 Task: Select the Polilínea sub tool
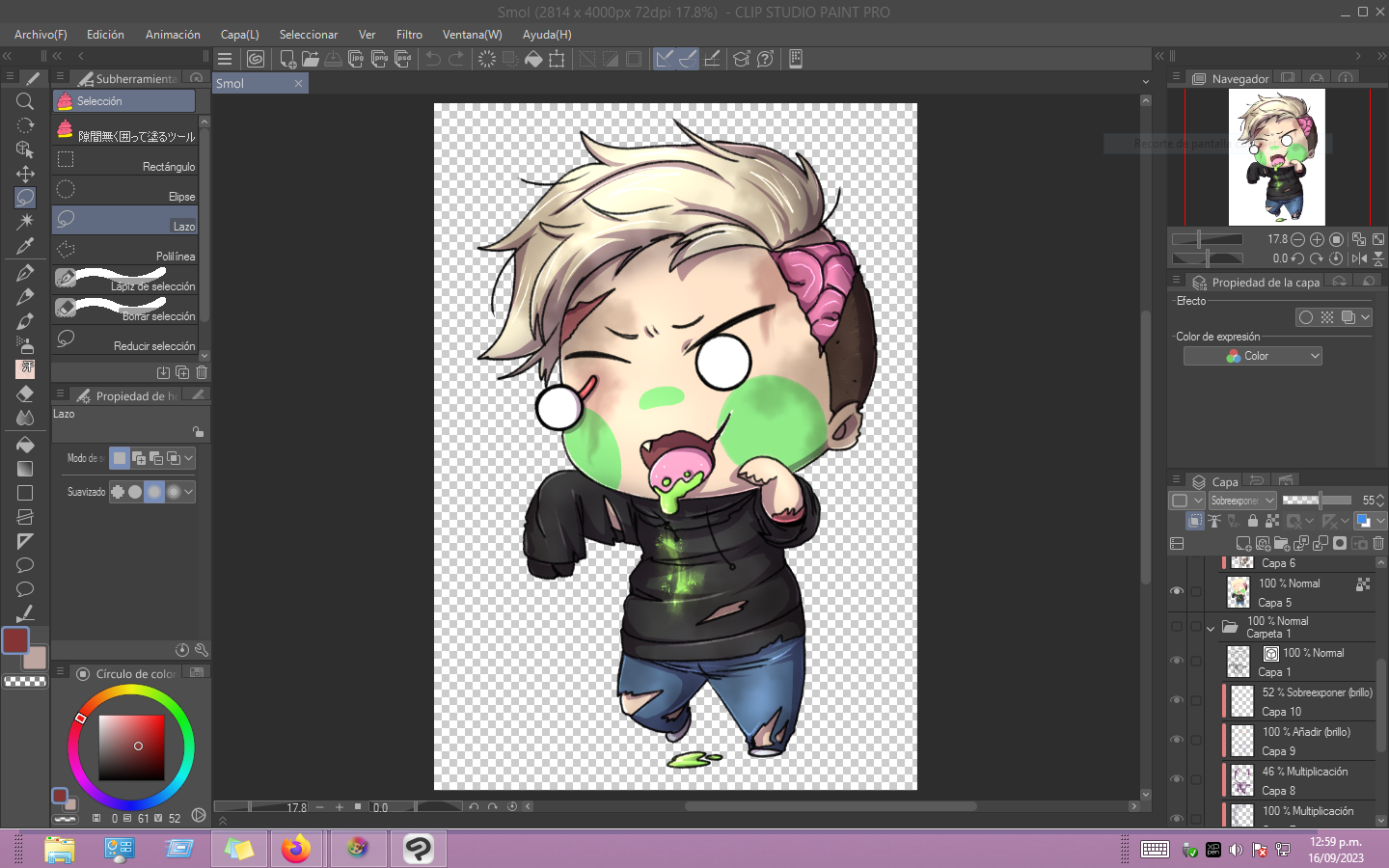[125, 251]
